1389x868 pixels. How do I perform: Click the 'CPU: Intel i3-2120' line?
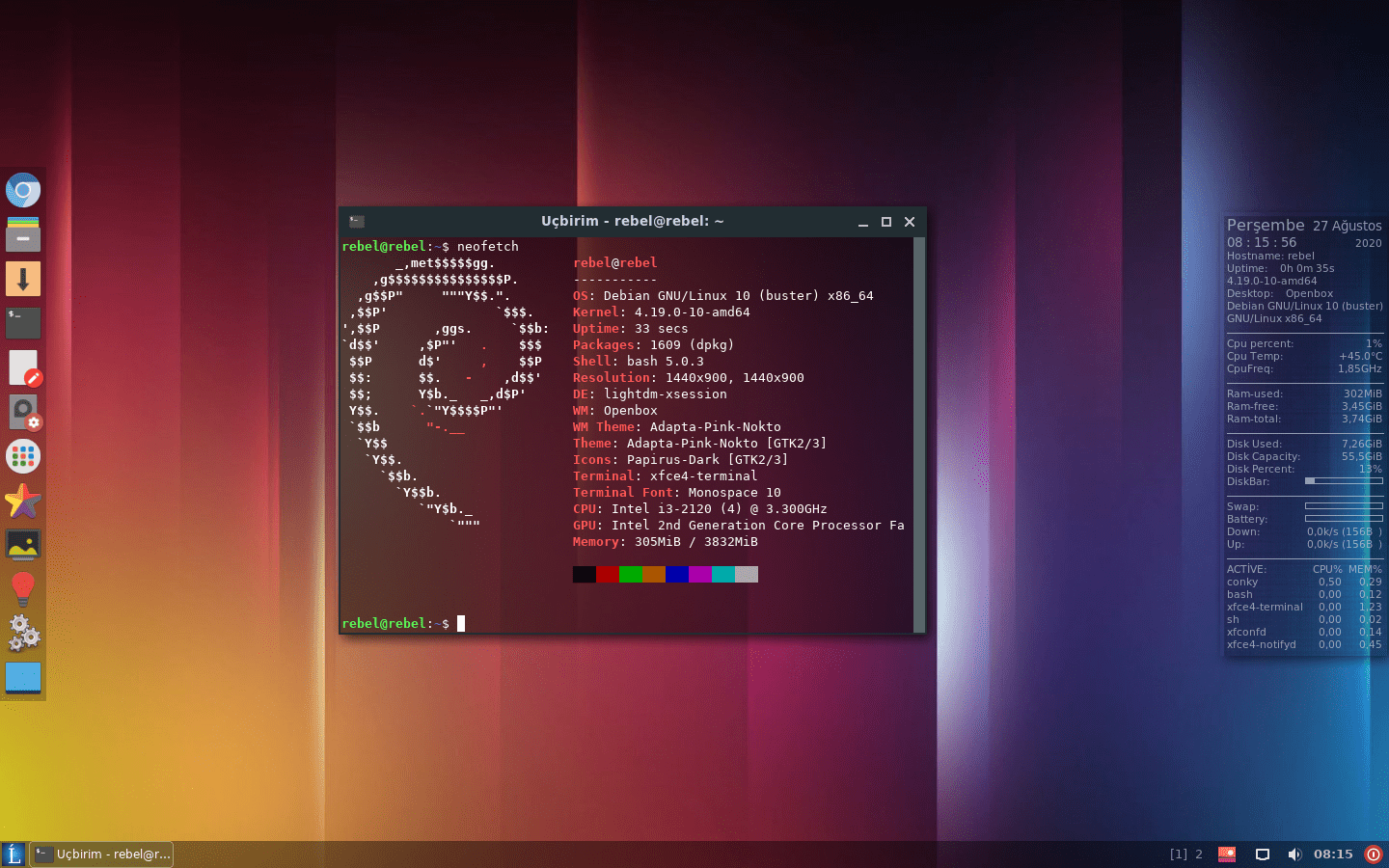coord(700,509)
